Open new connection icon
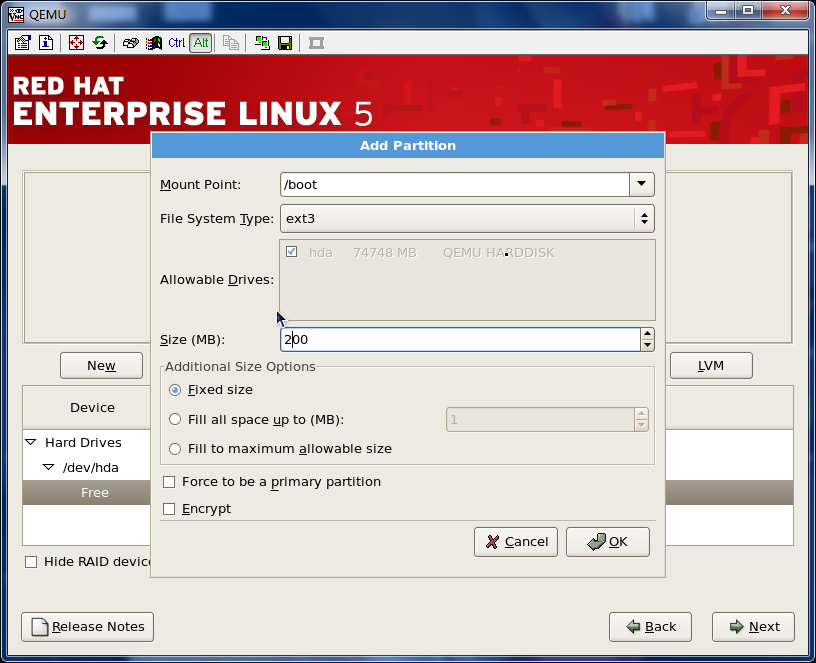 tap(262, 43)
